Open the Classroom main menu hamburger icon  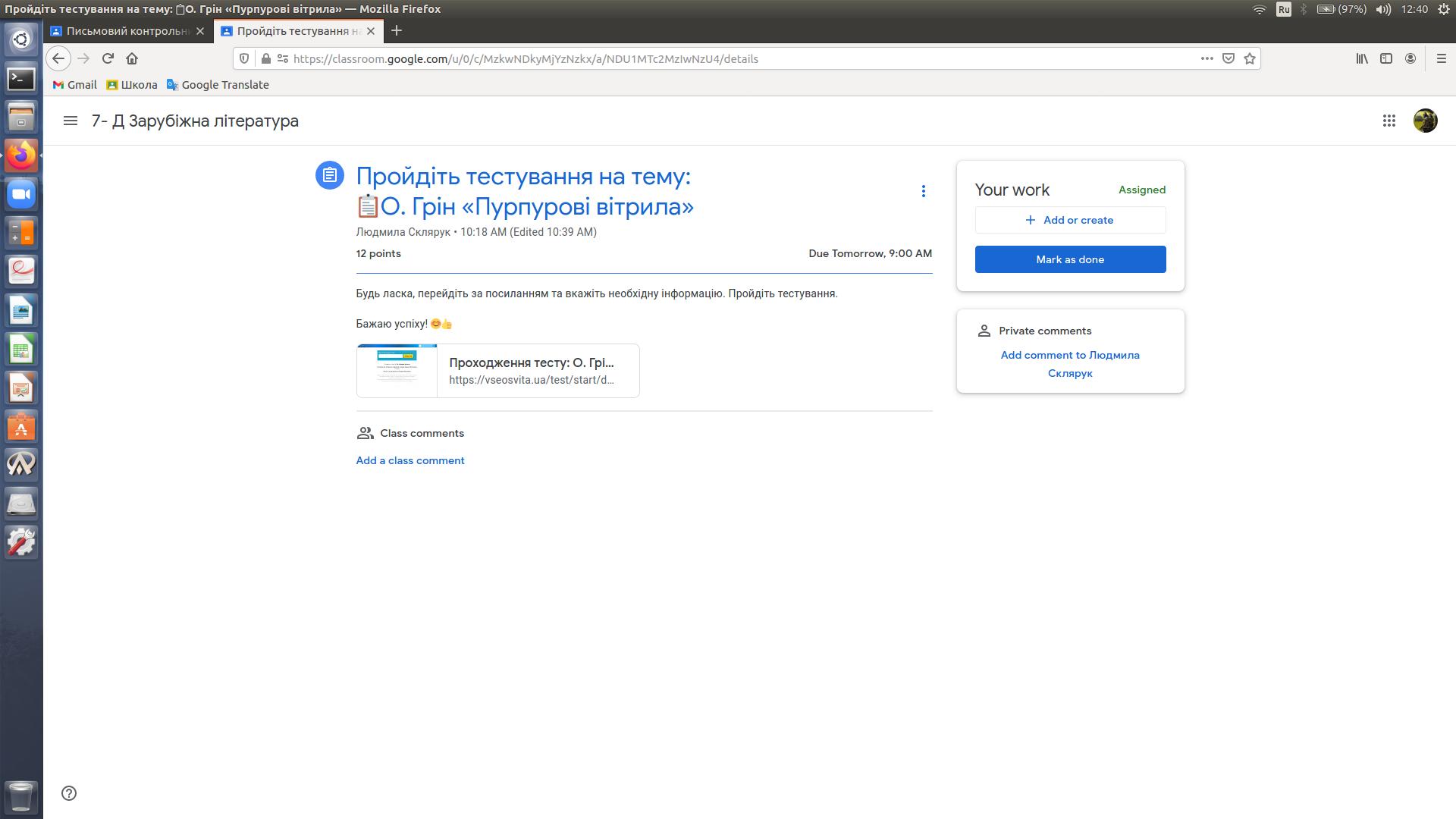pyautogui.click(x=71, y=121)
